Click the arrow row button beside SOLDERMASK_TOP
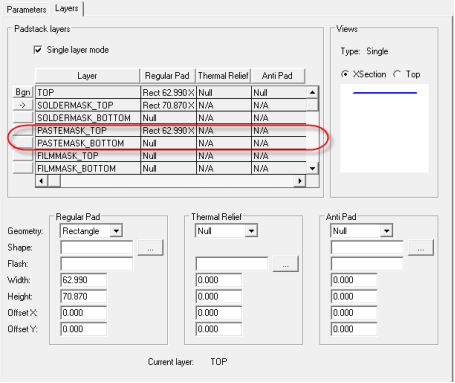 point(23,105)
